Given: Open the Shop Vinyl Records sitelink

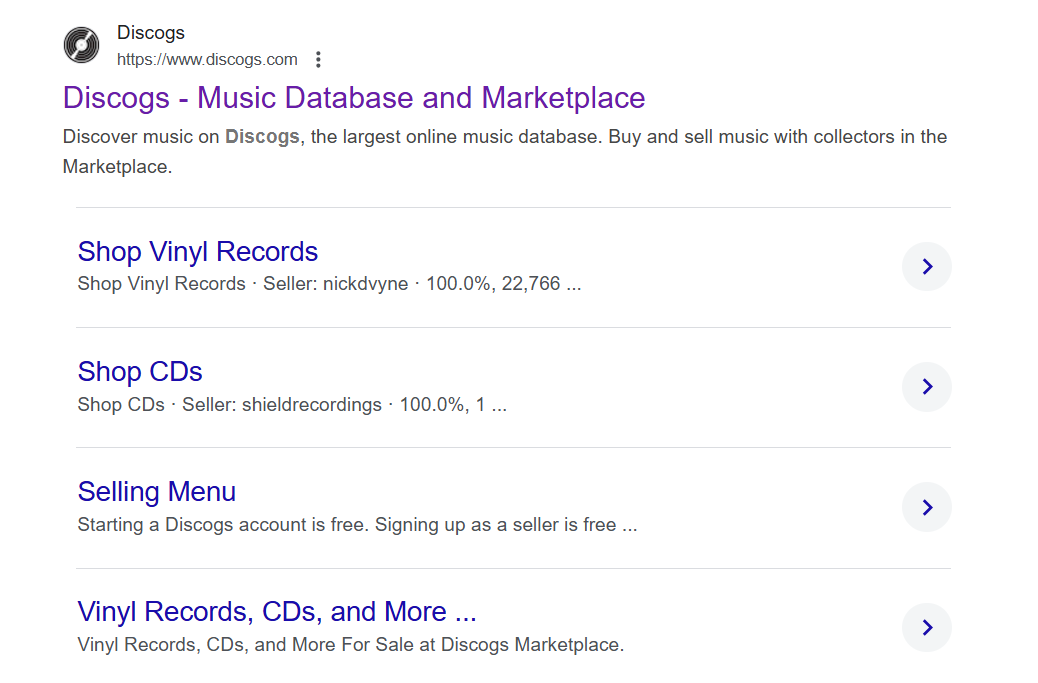Looking at the screenshot, I should (x=197, y=252).
